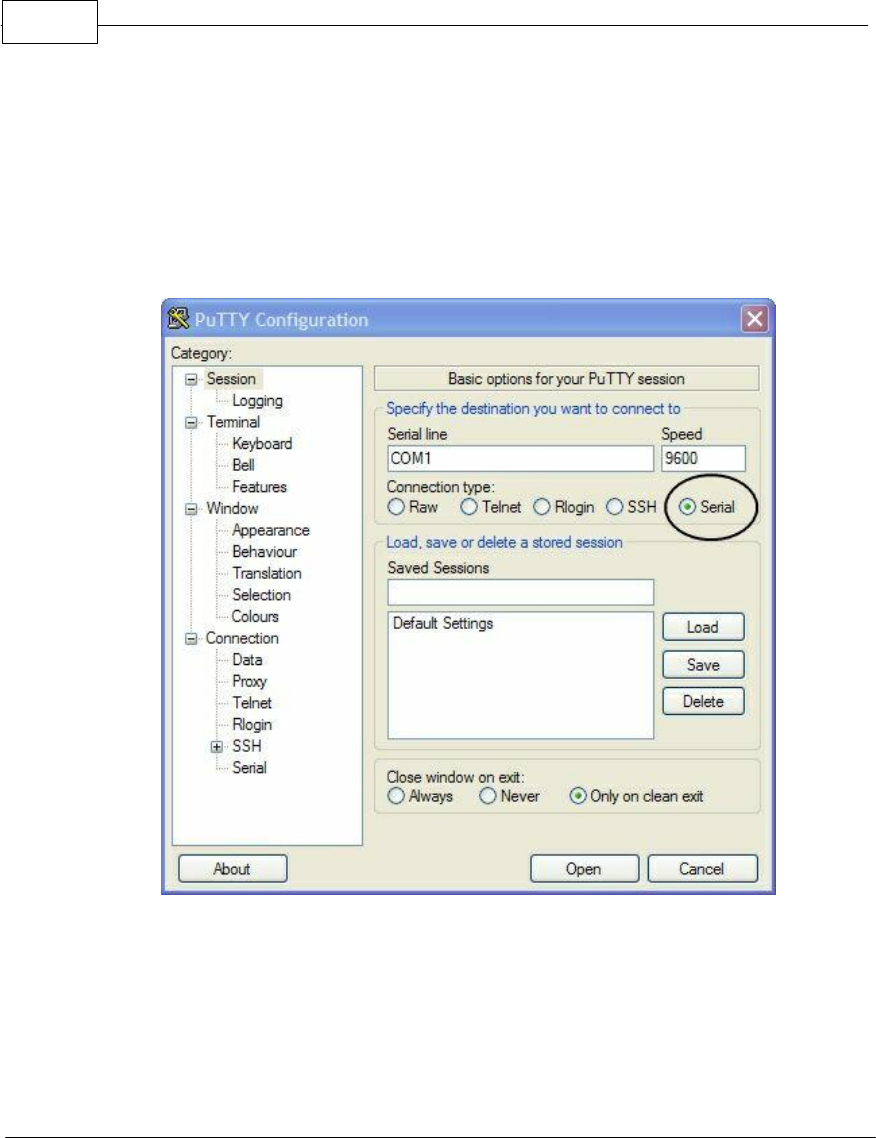Open the Behaviour category
This screenshot has width=876, height=1138.
coord(264,552)
